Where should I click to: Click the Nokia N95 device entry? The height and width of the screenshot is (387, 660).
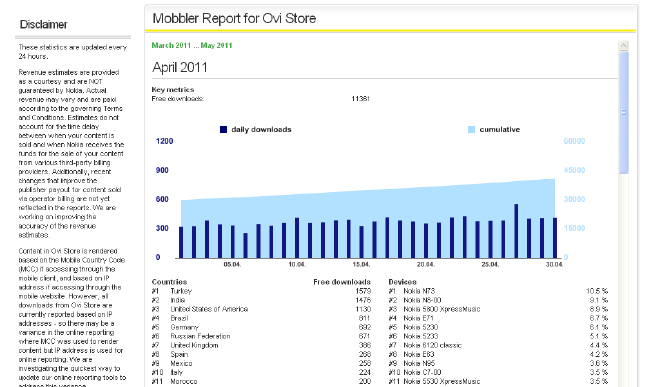tap(419, 363)
